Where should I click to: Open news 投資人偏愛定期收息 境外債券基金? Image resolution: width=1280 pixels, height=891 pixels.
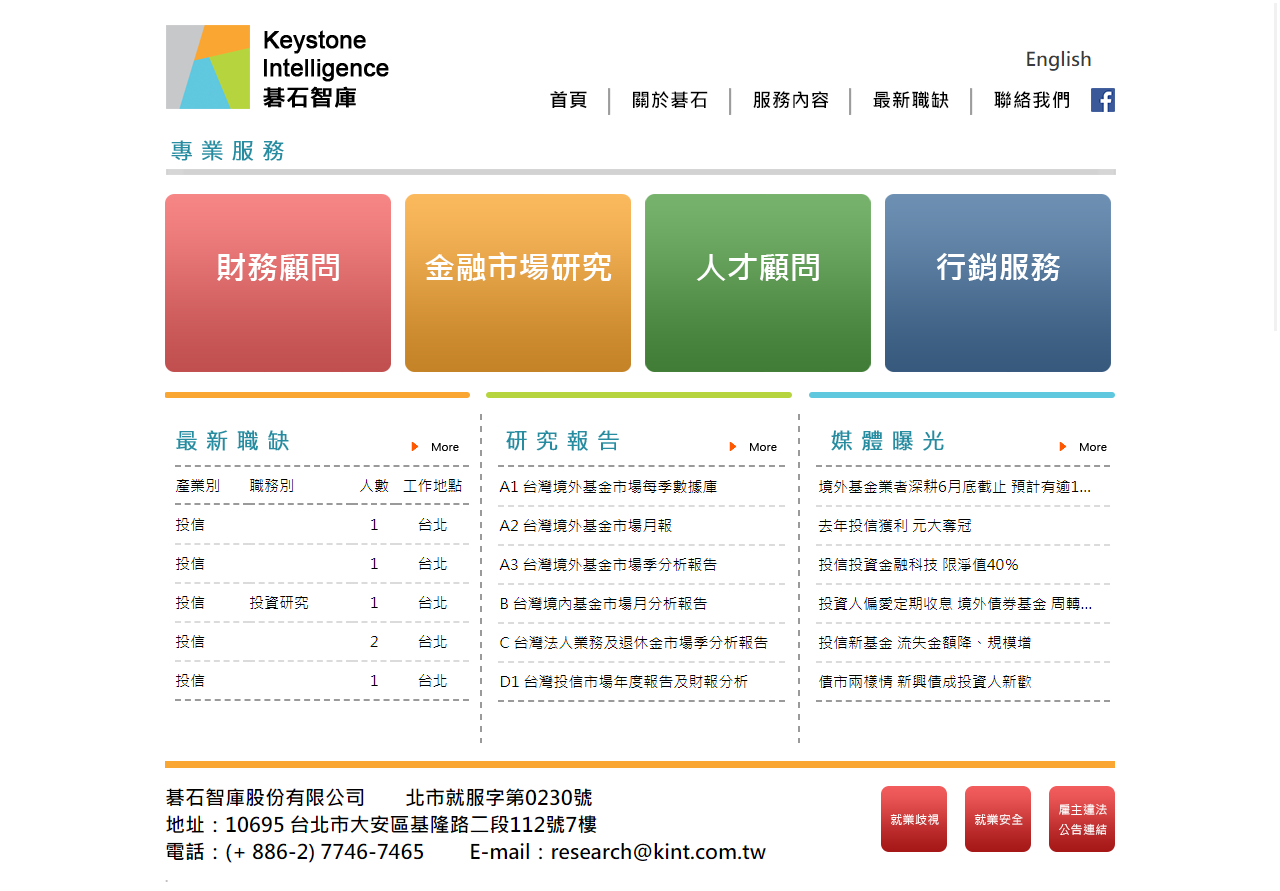[955, 604]
